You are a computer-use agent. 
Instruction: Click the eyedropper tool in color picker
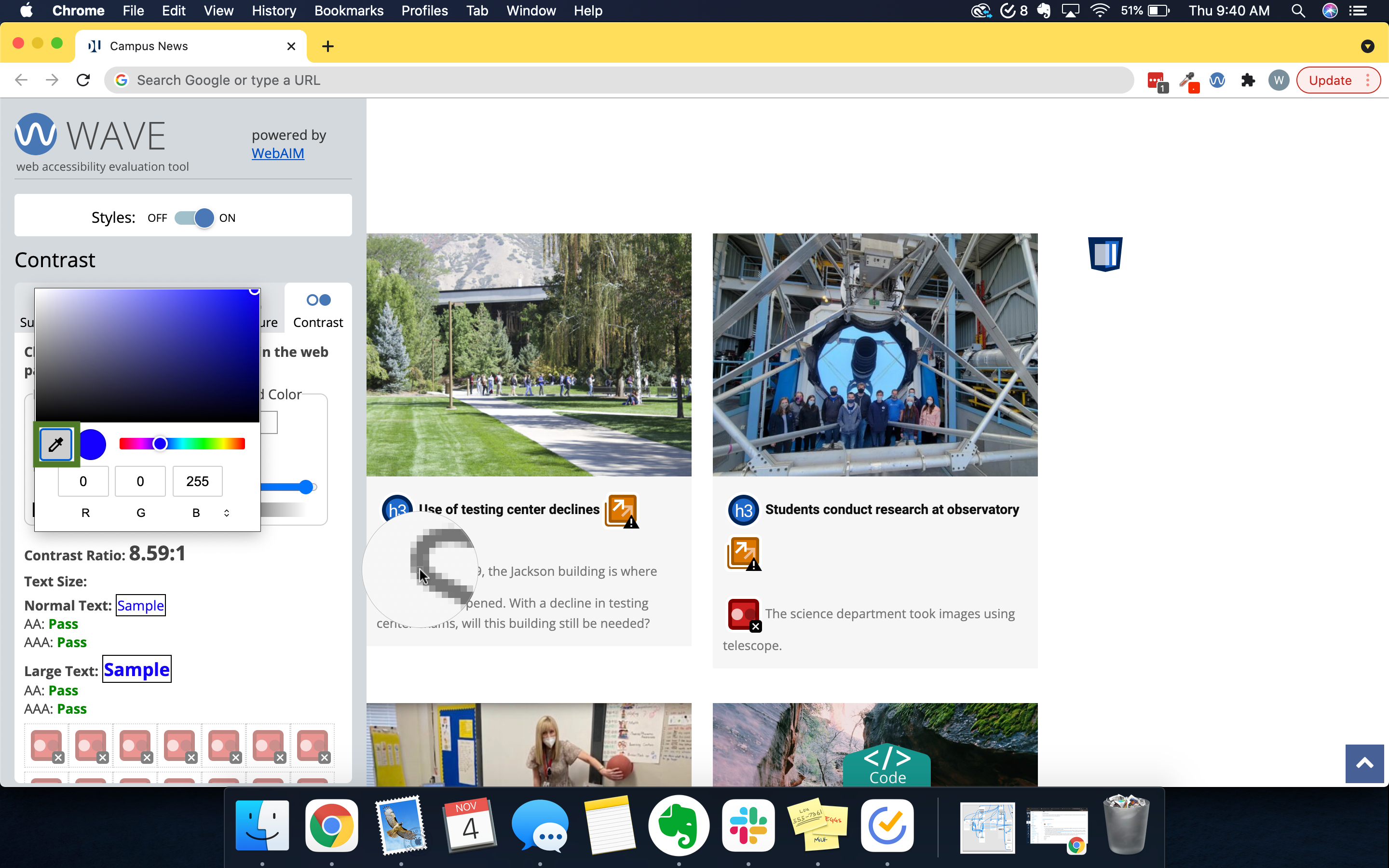[x=55, y=444]
